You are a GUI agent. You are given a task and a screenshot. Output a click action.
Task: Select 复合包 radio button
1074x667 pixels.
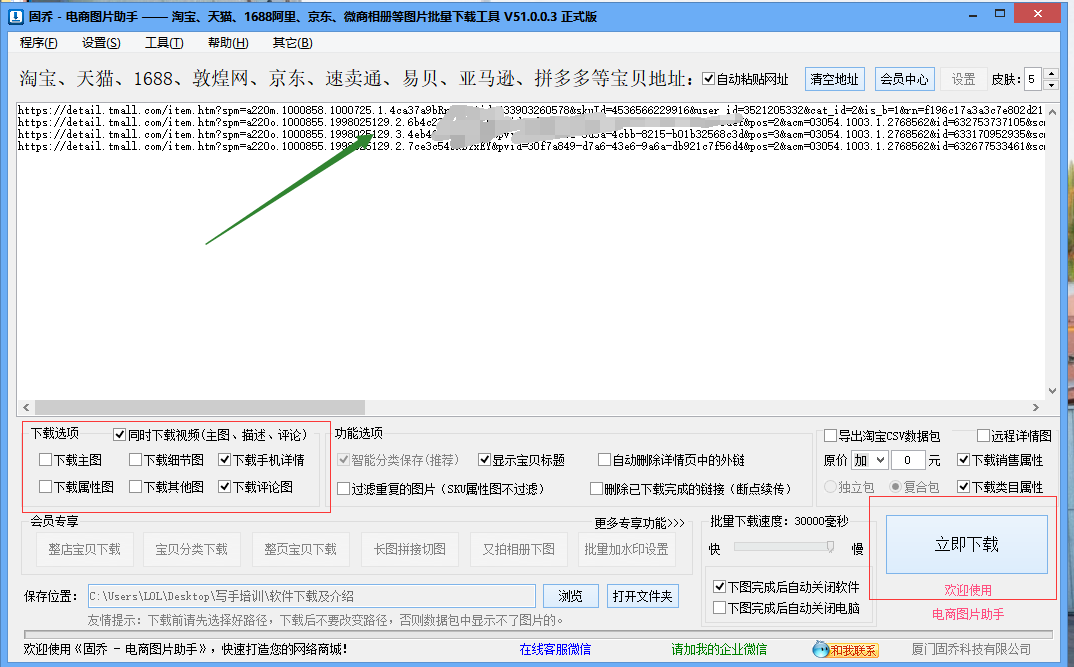[x=895, y=486]
